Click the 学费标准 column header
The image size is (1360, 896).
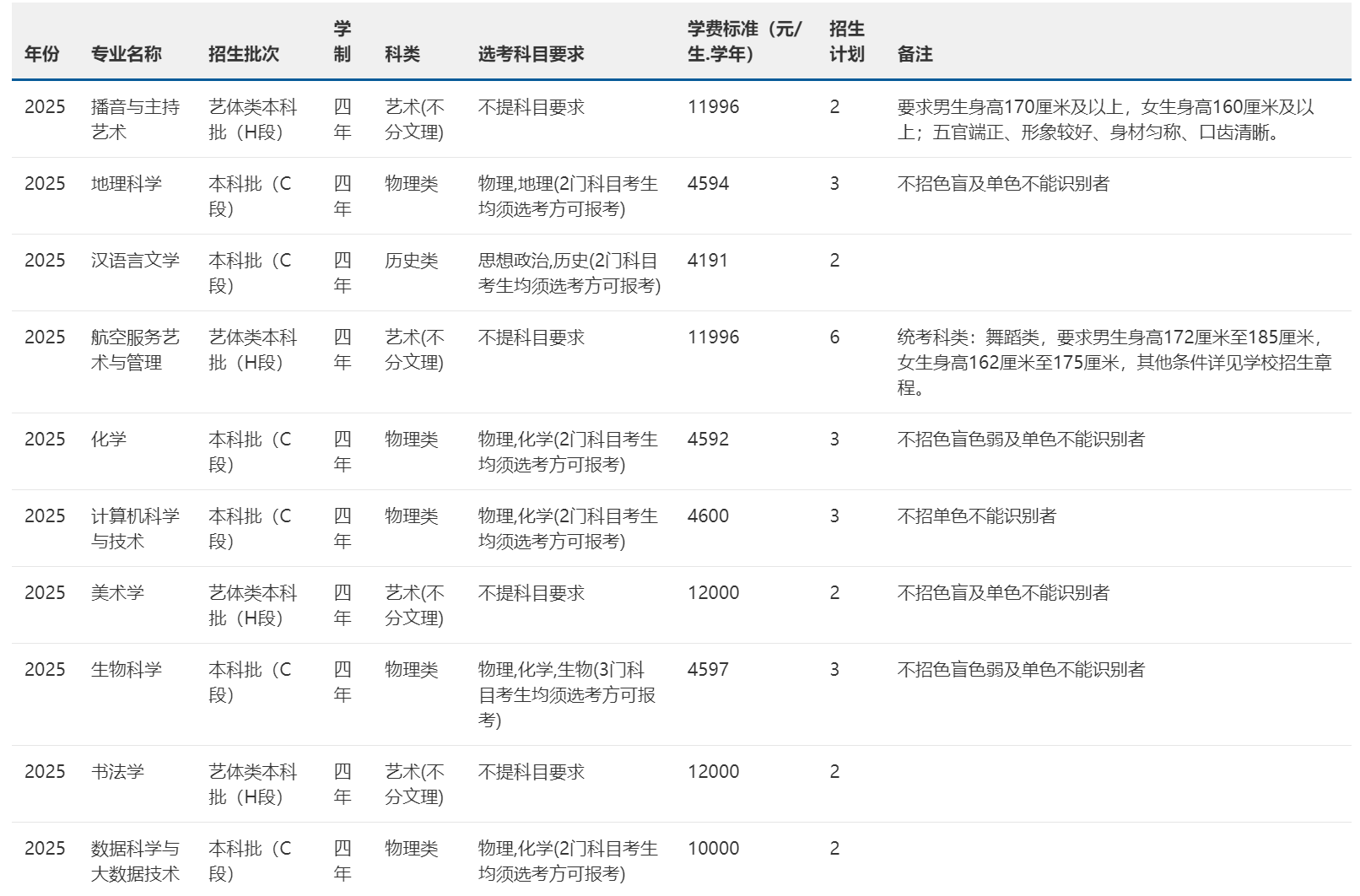745,41
